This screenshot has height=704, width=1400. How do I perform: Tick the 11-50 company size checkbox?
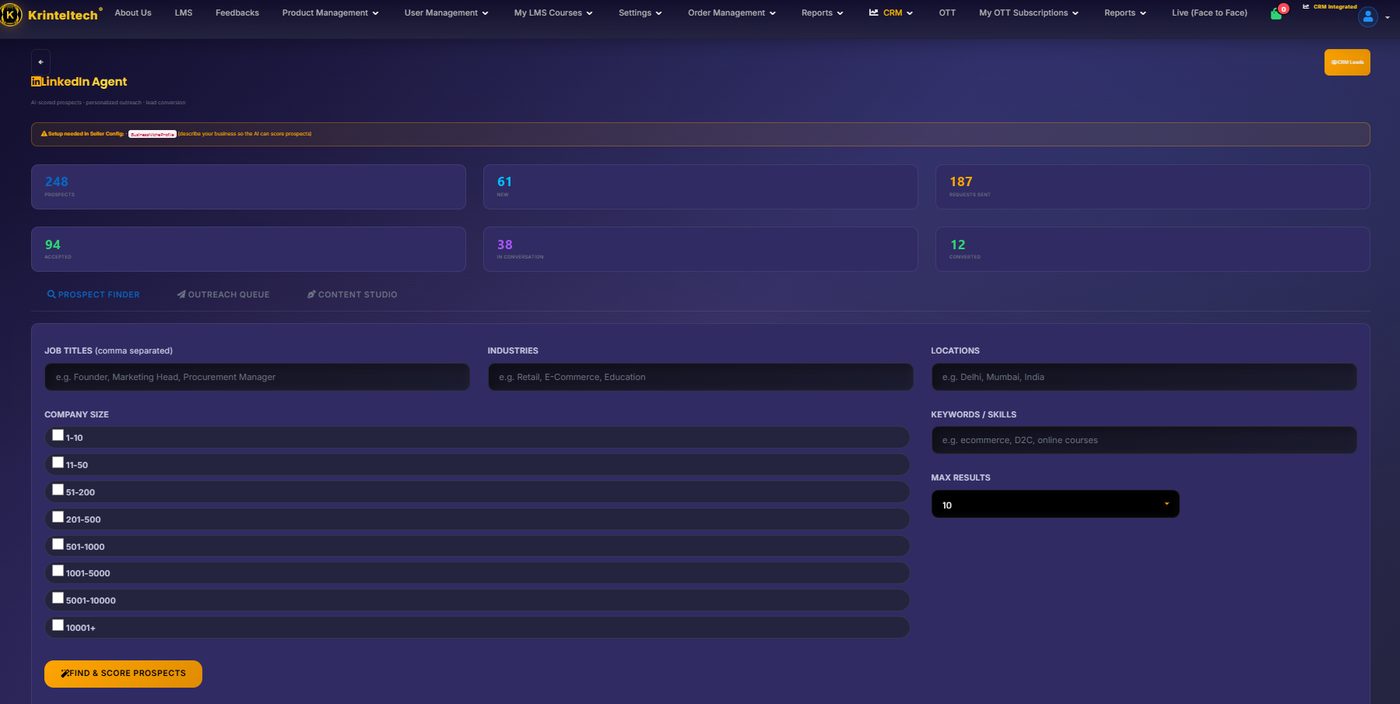(58, 462)
